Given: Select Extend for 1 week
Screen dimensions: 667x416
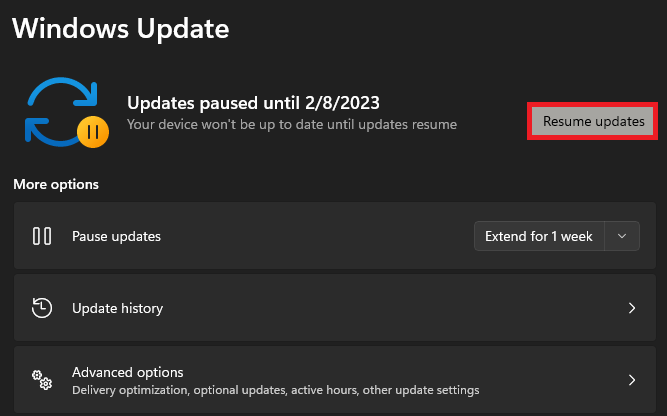Looking at the screenshot, I should point(539,237).
